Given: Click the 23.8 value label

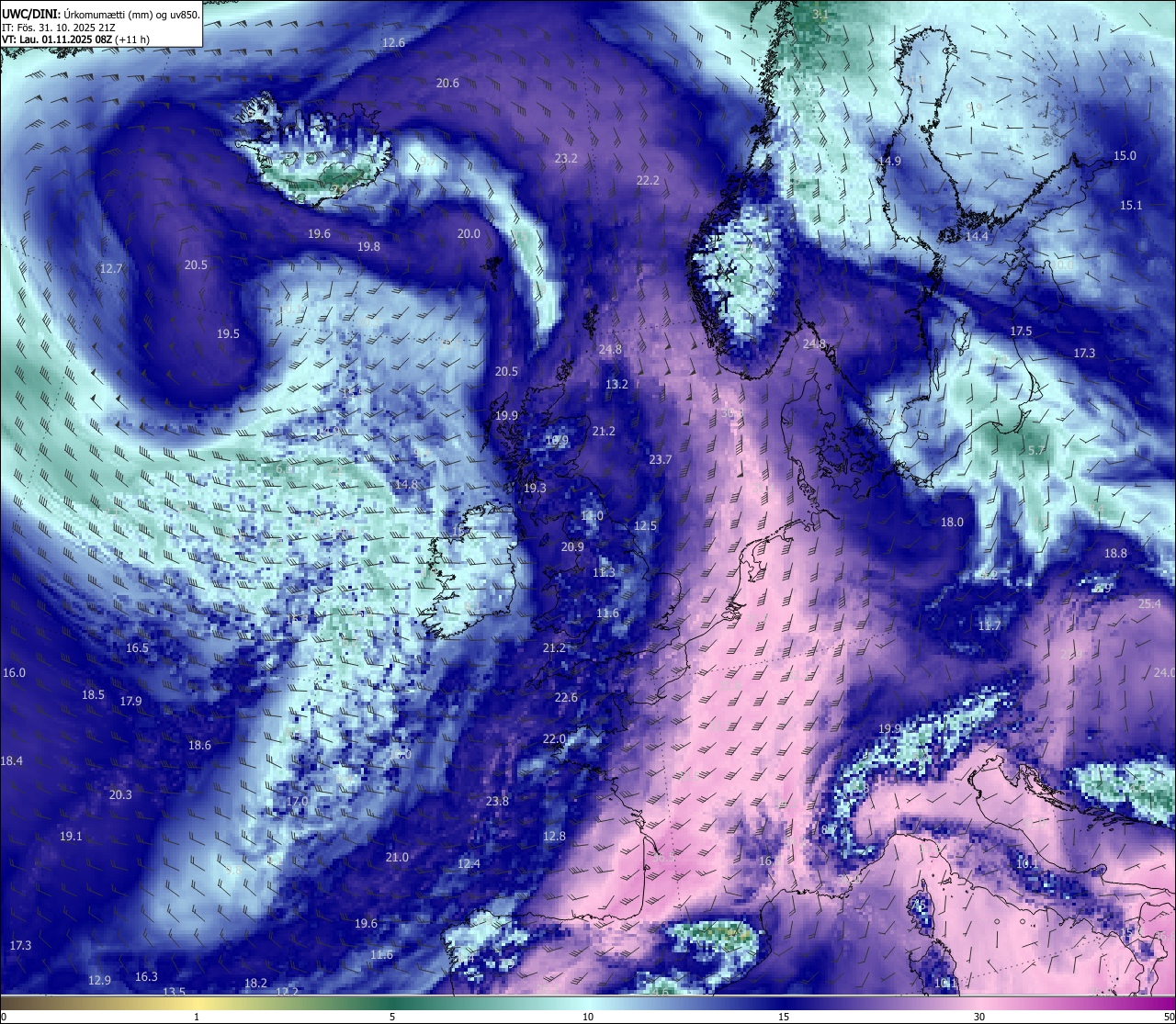Looking at the screenshot, I should pos(497,802).
